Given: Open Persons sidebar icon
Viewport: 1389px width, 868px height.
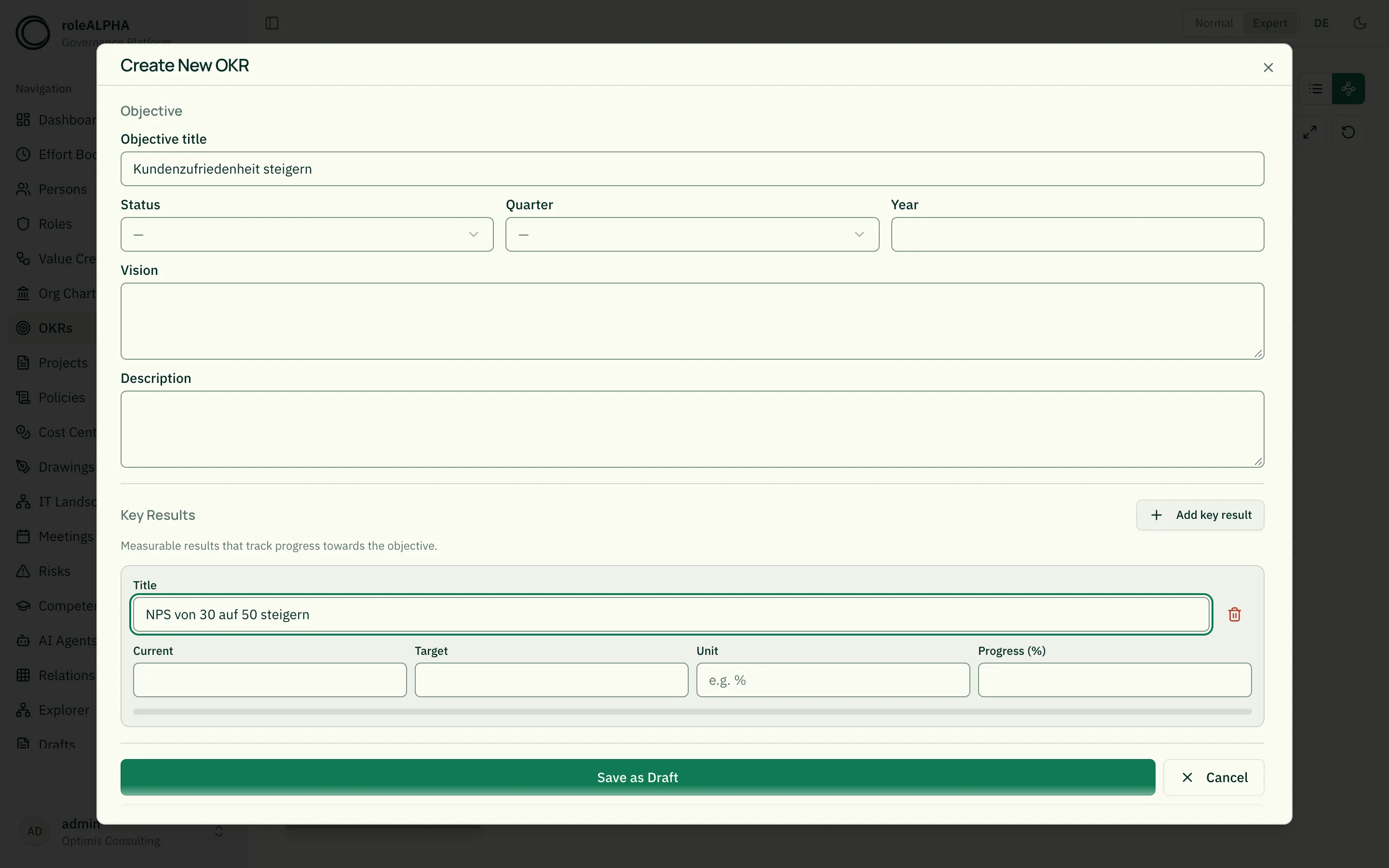Looking at the screenshot, I should pos(23,189).
